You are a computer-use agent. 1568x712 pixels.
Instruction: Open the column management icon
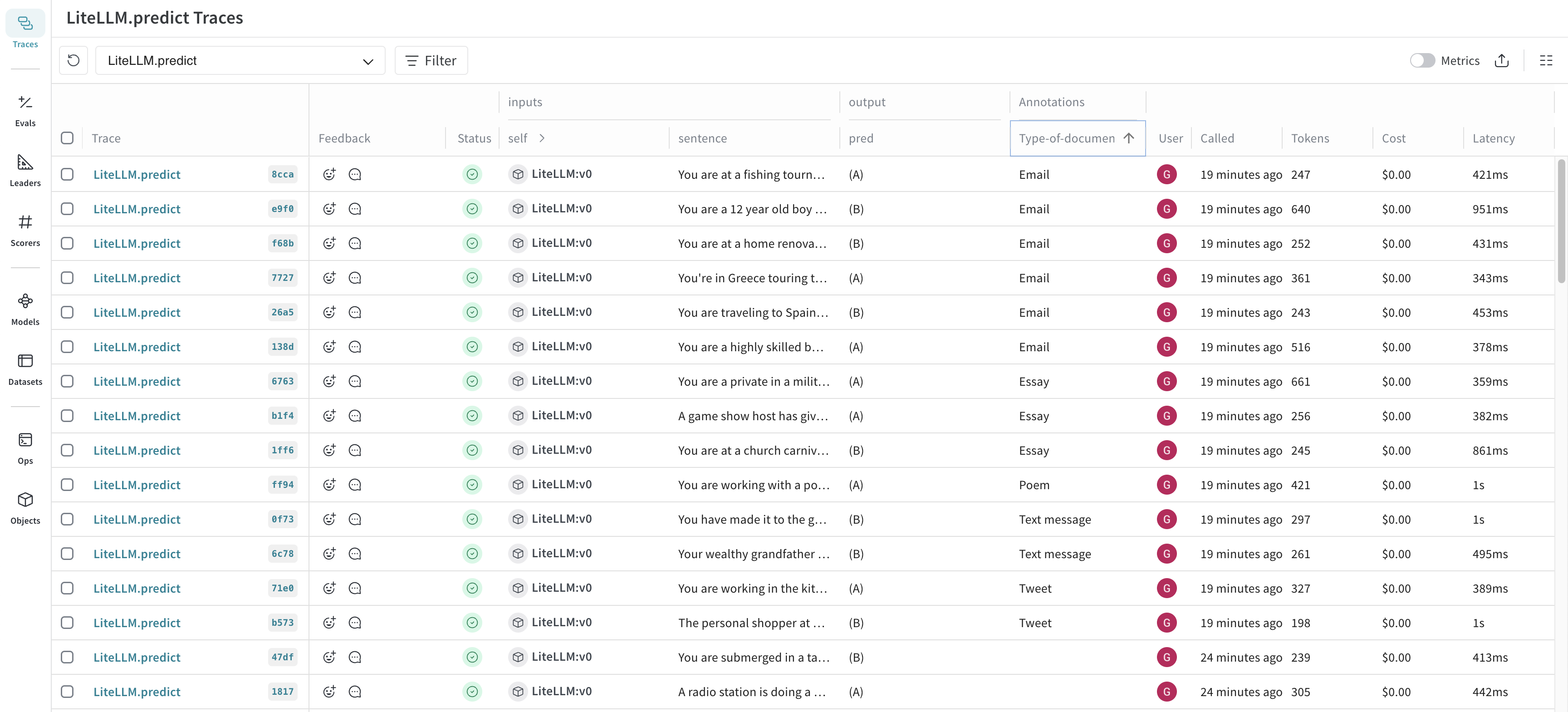tap(1545, 60)
